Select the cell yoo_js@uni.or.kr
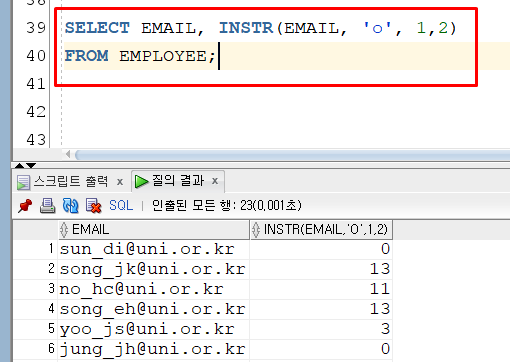Image resolution: width=510 pixels, height=362 pixels. point(154,329)
